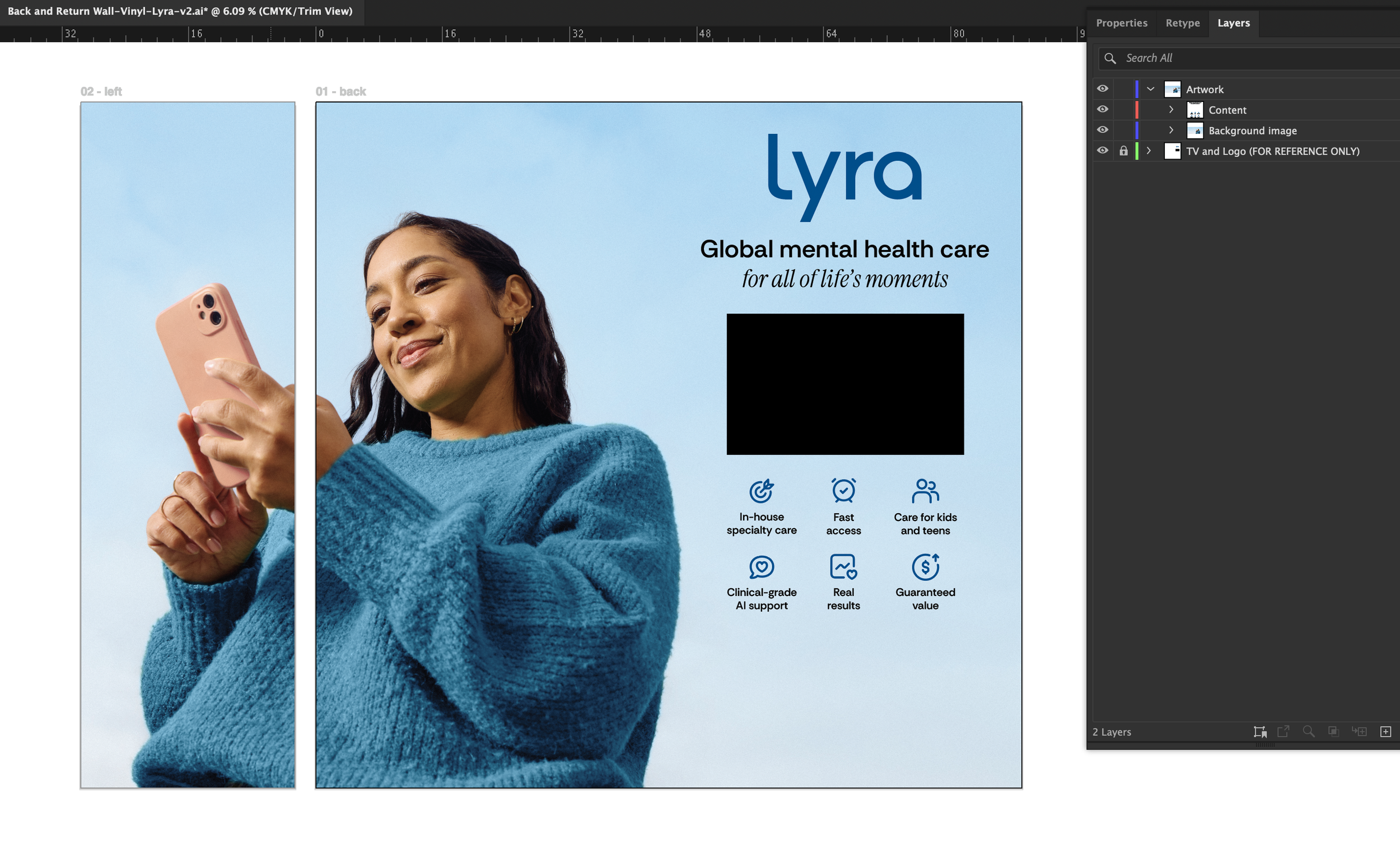
Task: Click the Create New Layer icon
Action: click(x=1387, y=732)
